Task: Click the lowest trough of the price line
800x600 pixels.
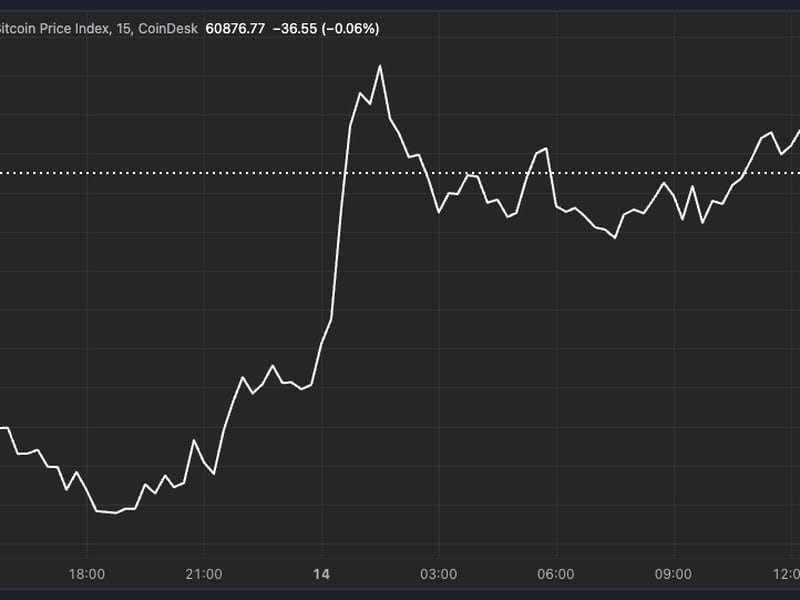Action: point(116,513)
